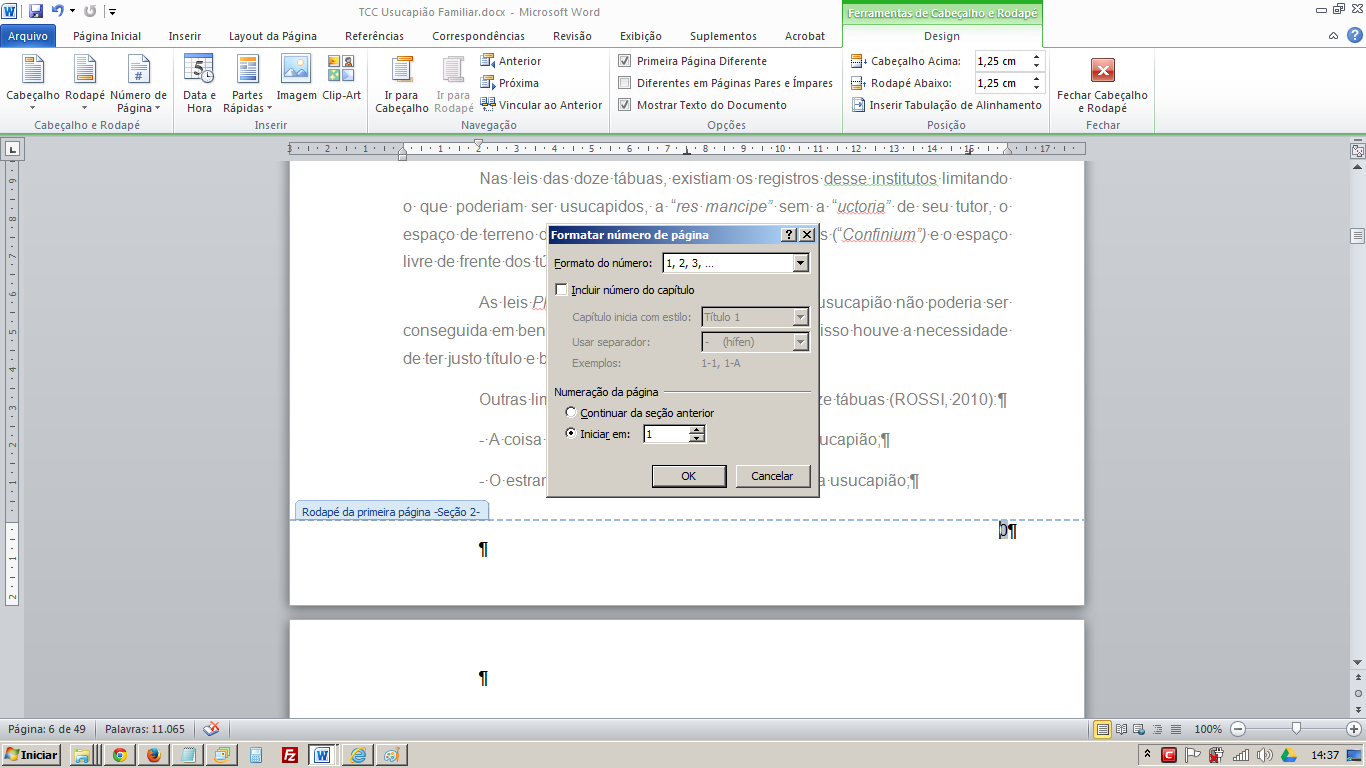Click the tab selector at ruler corner
This screenshot has width=1366, height=768.
click(x=12, y=150)
